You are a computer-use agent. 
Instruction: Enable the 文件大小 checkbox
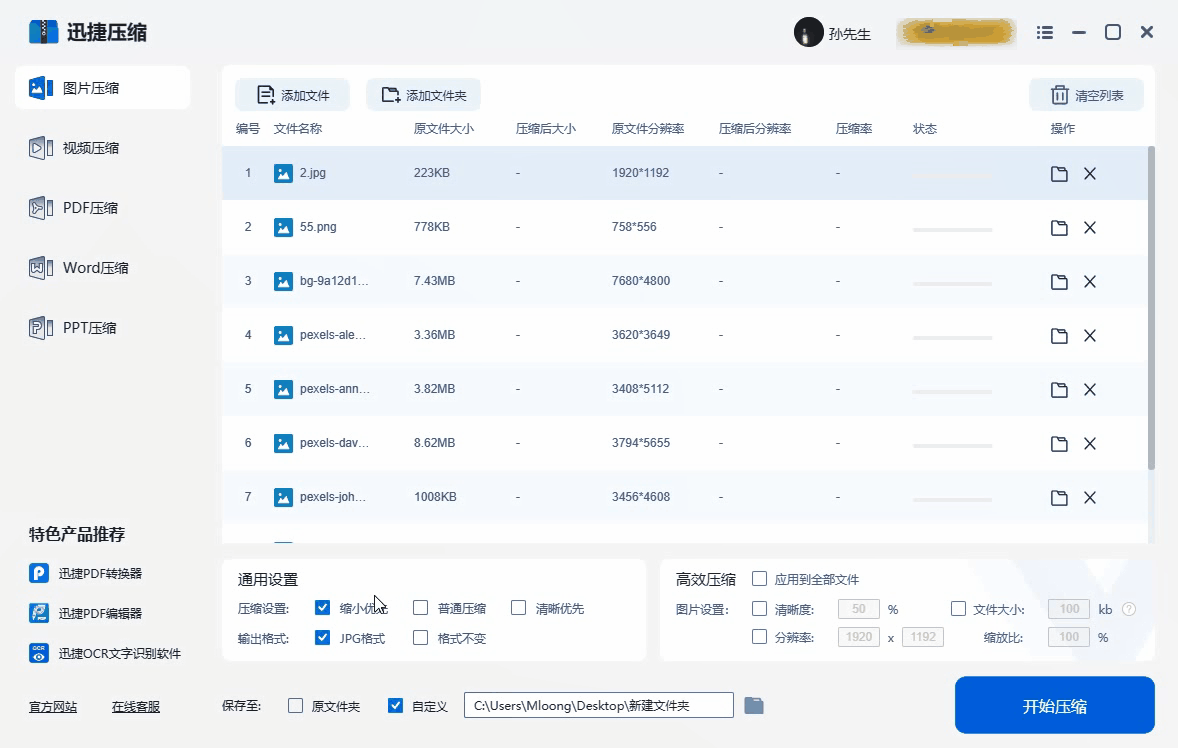click(x=958, y=608)
